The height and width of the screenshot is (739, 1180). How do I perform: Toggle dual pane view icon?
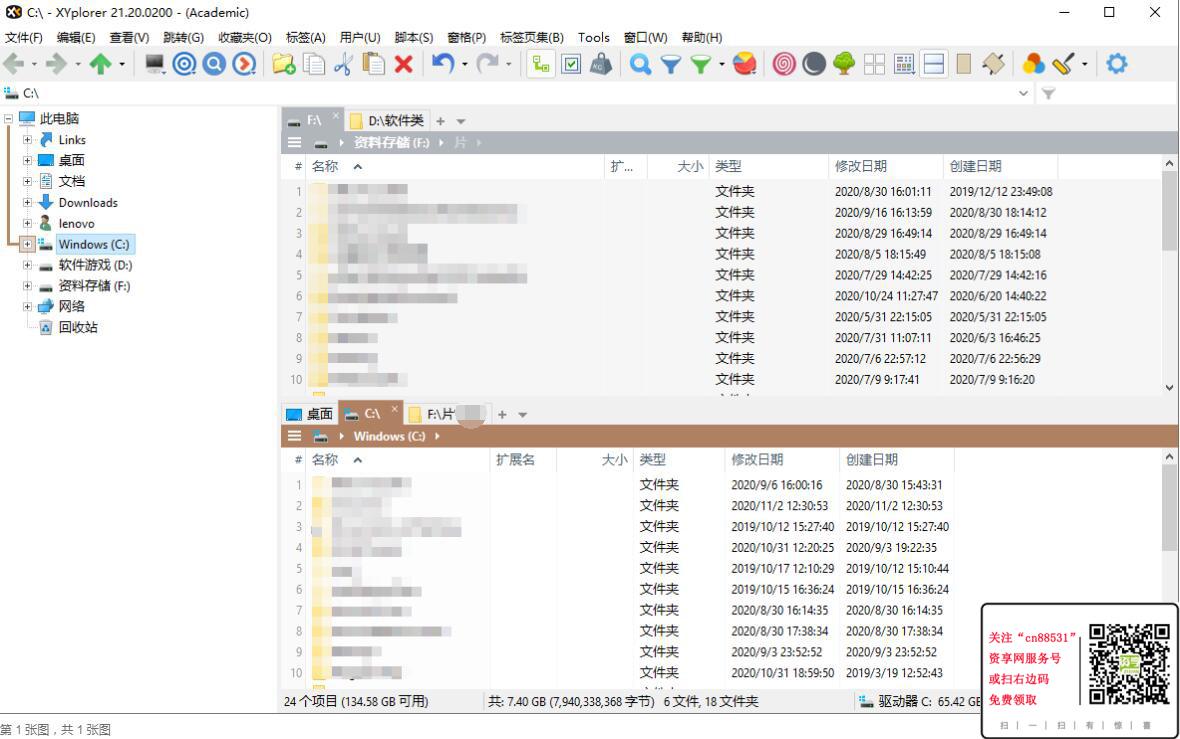click(x=933, y=64)
